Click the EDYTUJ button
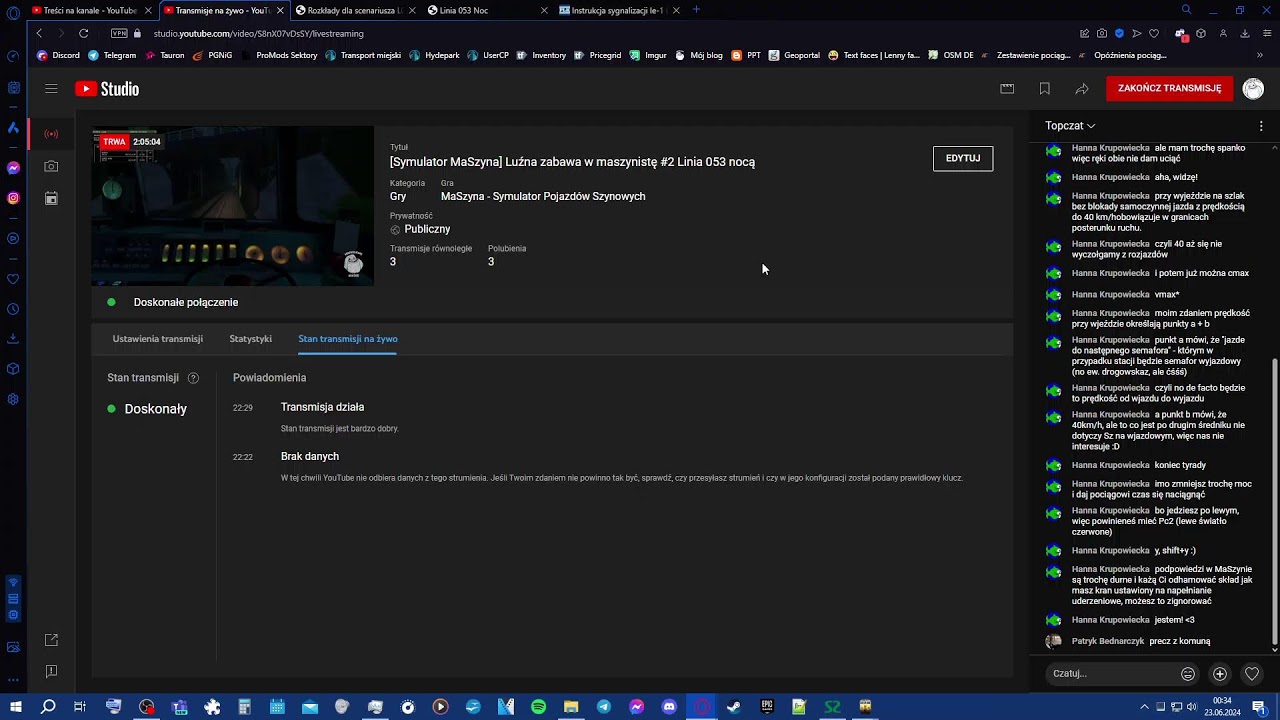 pos(963,158)
